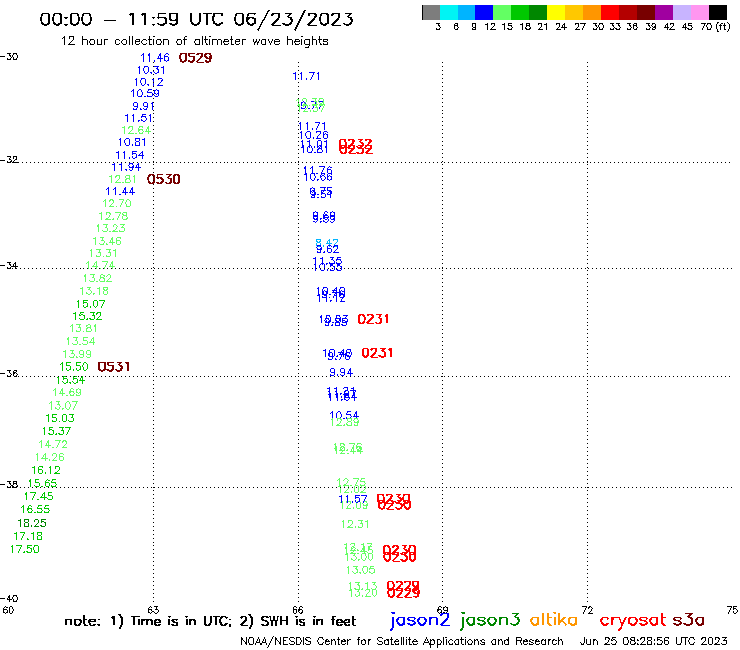This screenshot has height=650, width=740.
Task: Select the value 9.91 on the left track
Action: tap(143, 106)
